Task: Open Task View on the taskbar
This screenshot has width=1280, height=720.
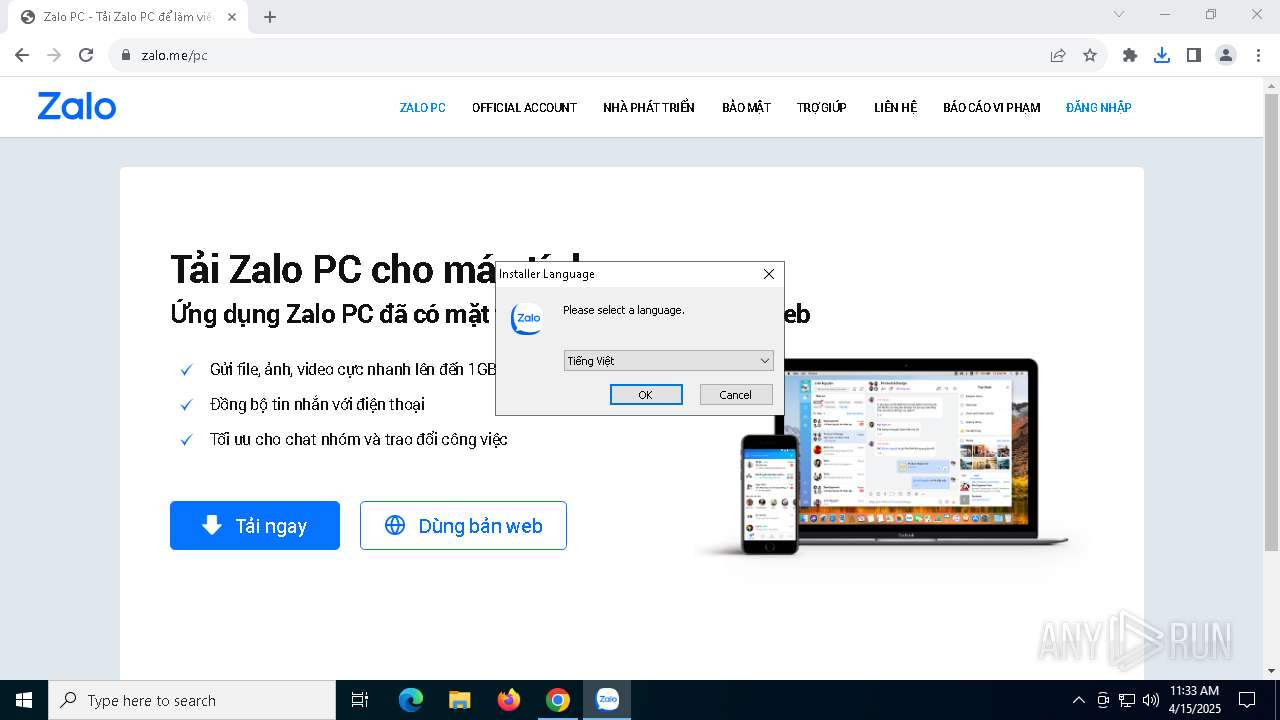Action: 360,700
